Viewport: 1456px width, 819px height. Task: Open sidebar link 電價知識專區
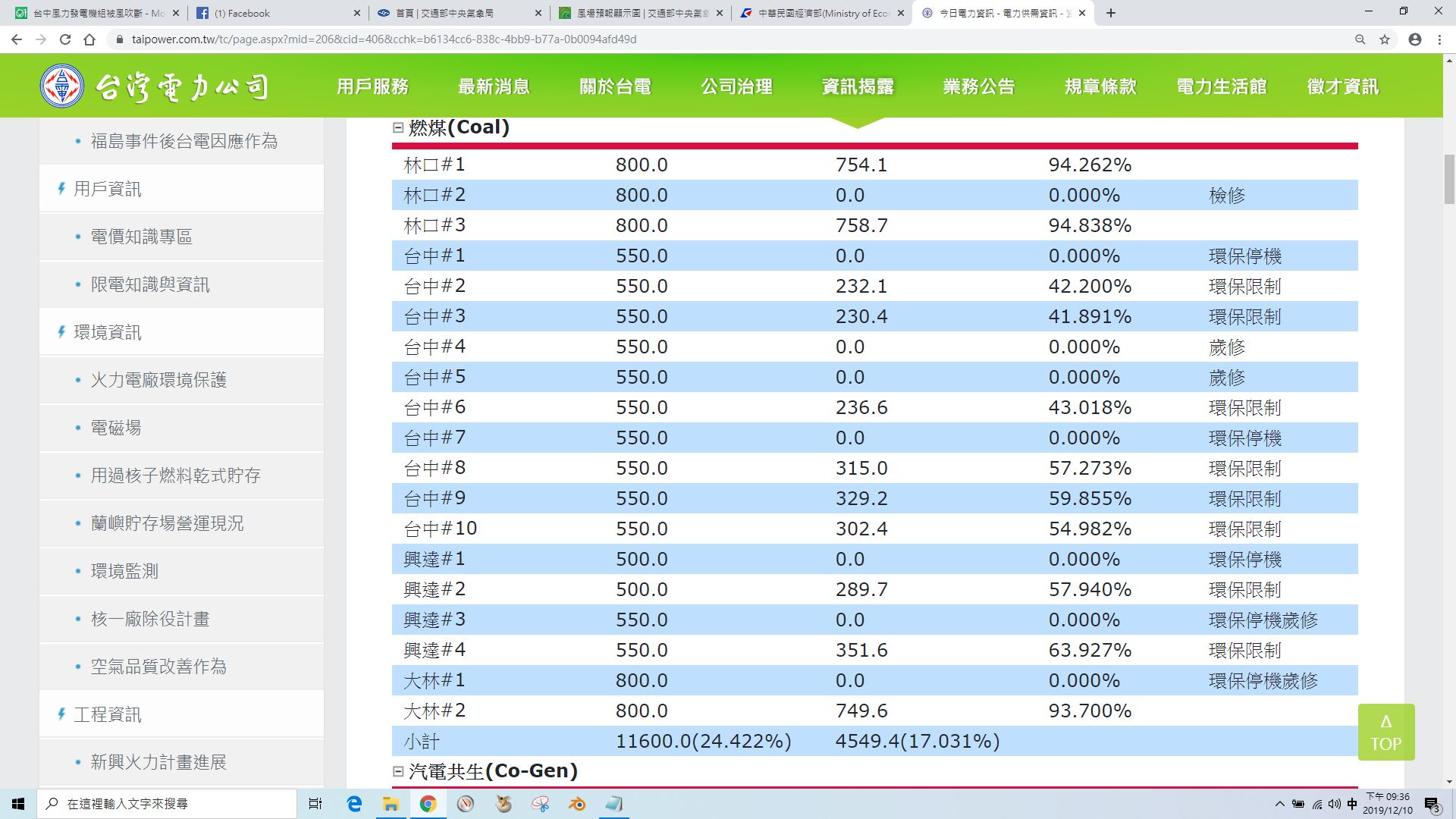point(142,237)
